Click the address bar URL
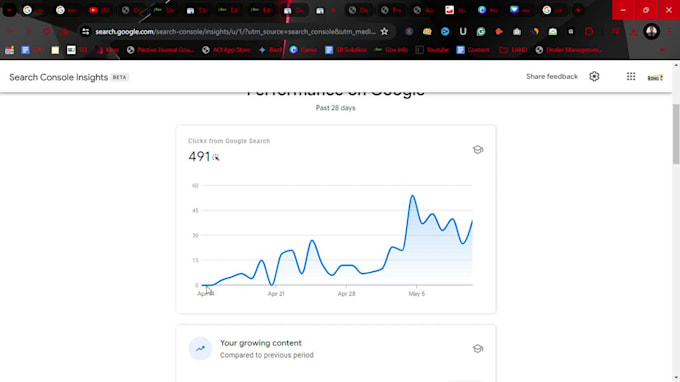This screenshot has height=382, width=680. click(x=235, y=32)
